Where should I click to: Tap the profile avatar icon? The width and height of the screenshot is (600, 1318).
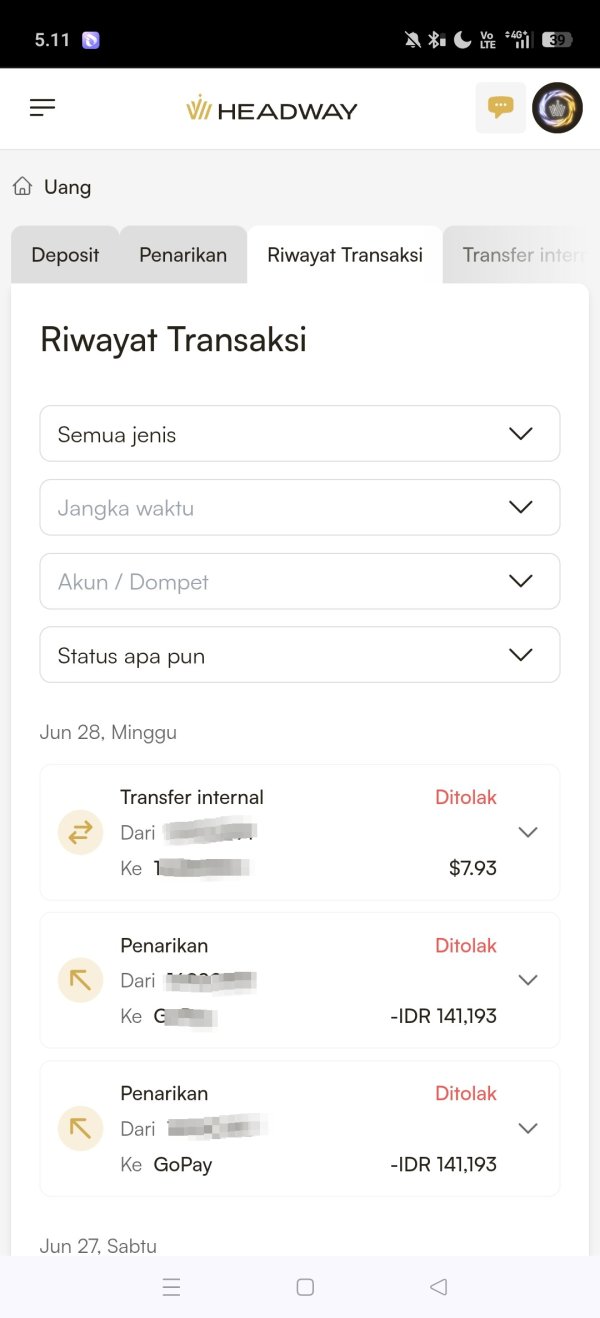557,108
